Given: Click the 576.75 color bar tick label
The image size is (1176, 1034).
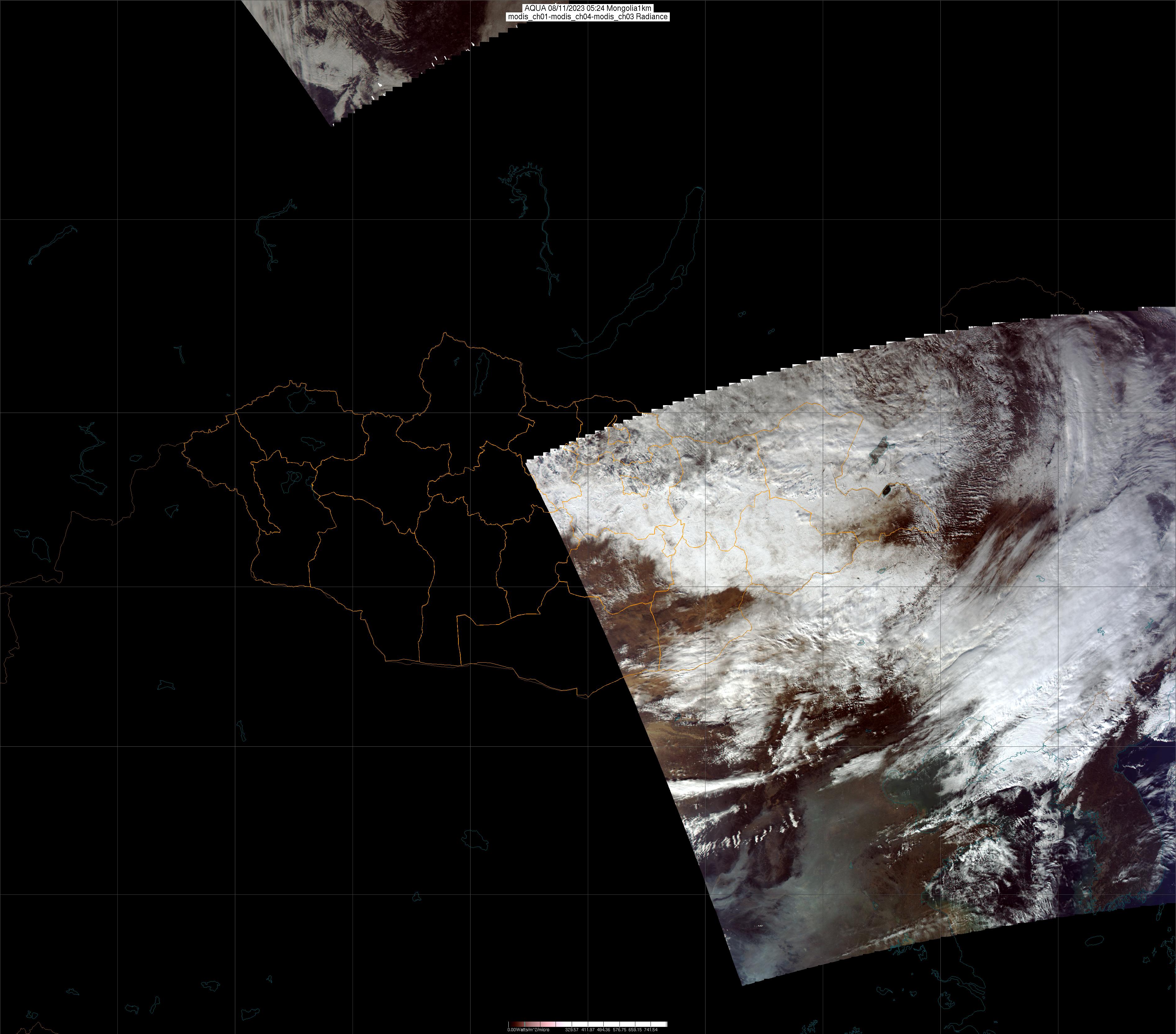Looking at the screenshot, I should 620,1030.
